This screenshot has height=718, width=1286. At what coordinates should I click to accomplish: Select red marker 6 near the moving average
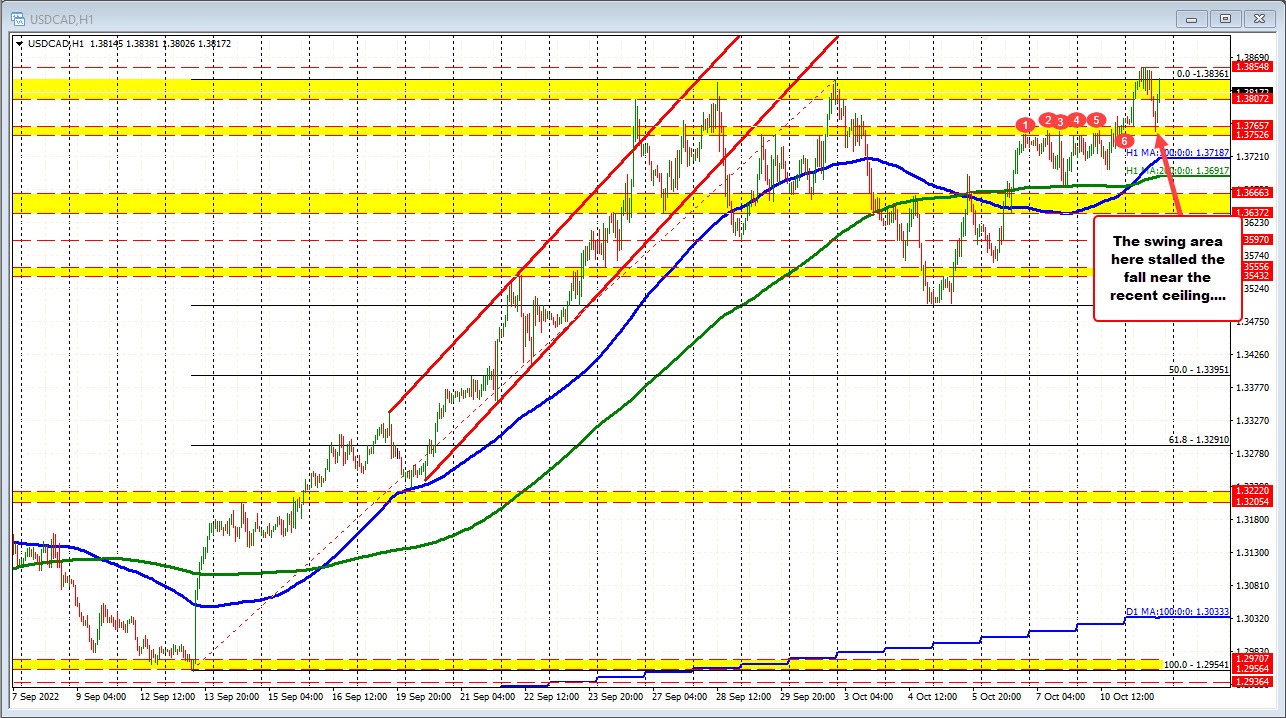[x=1124, y=141]
